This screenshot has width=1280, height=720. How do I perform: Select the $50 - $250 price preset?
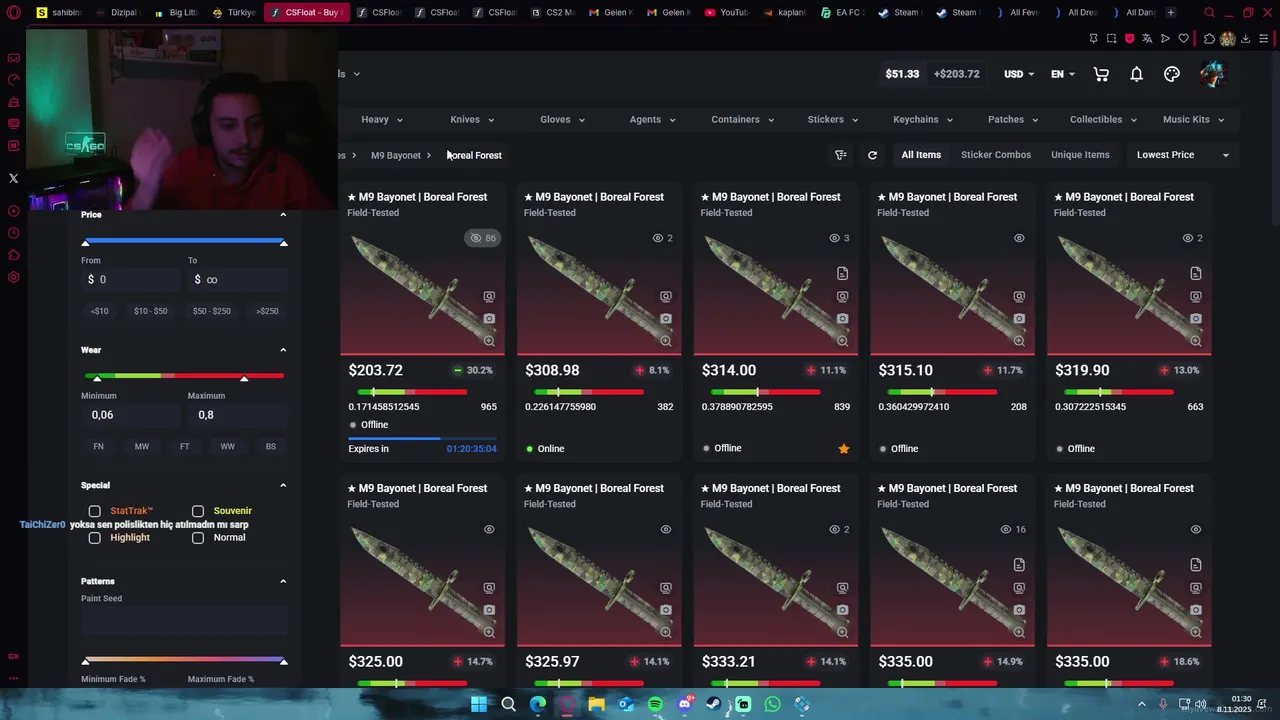point(212,311)
